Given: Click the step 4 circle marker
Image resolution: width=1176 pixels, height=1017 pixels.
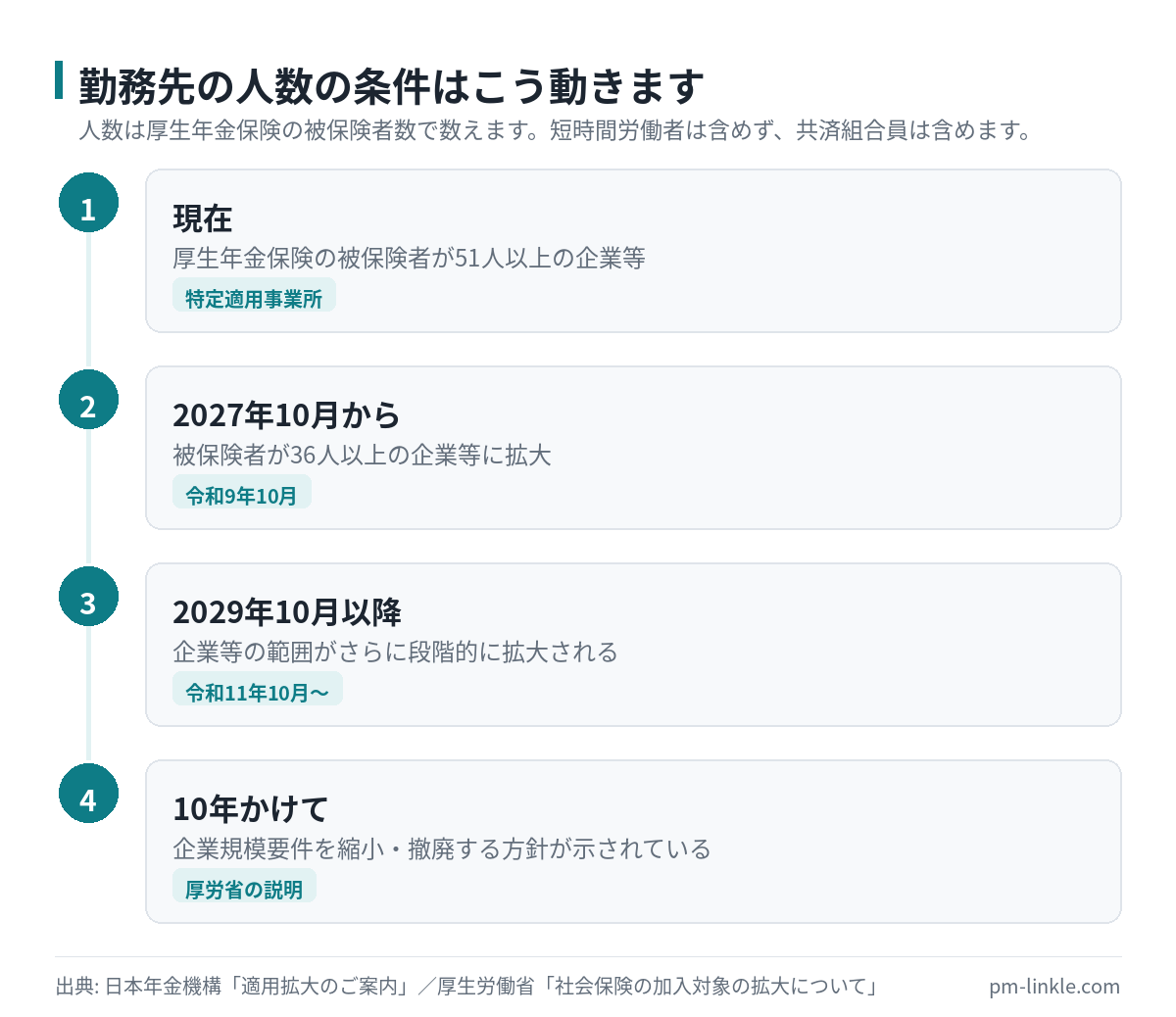Looking at the screenshot, I should pyautogui.click(x=88, y=794).
